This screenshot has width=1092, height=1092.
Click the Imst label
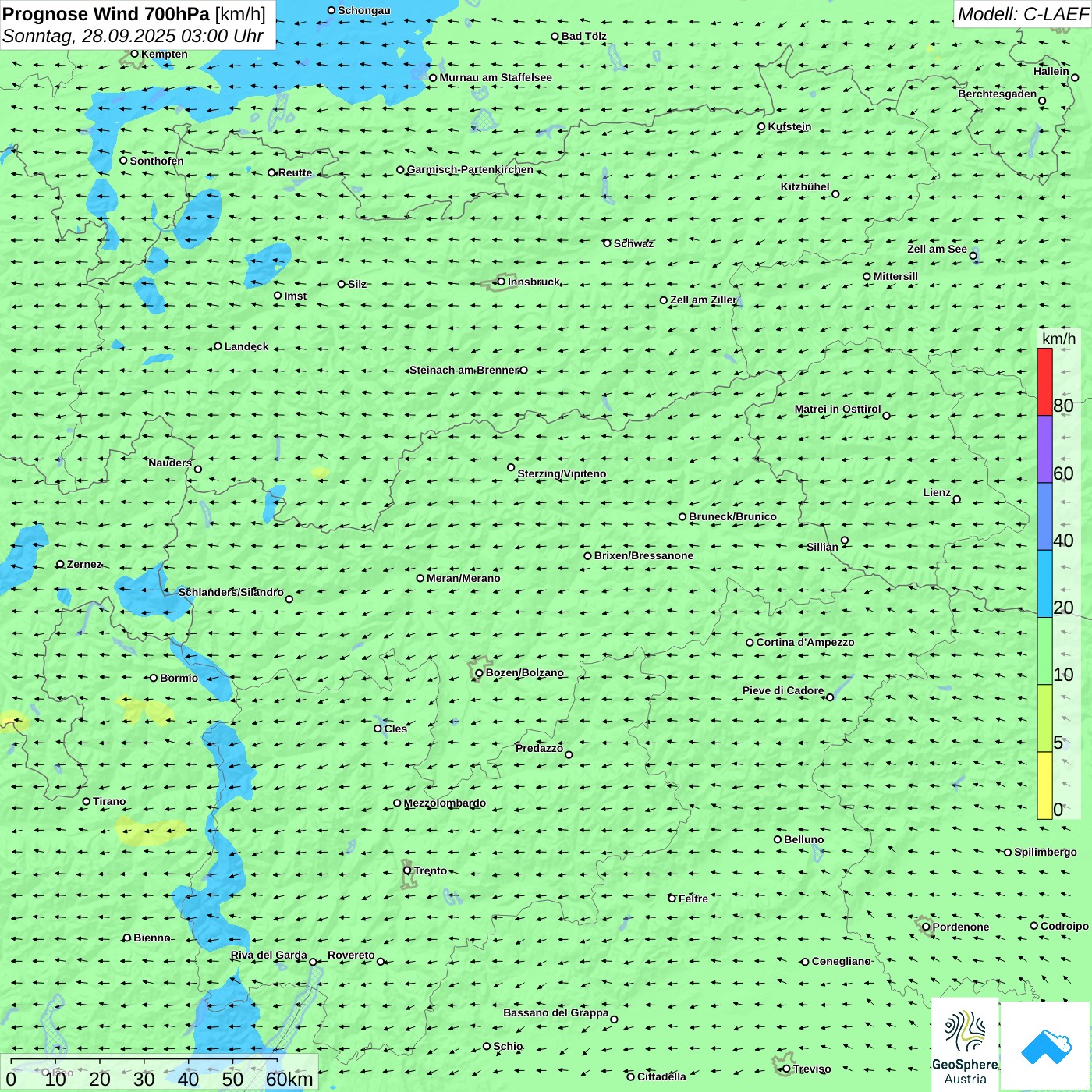(x=295, y=296)
